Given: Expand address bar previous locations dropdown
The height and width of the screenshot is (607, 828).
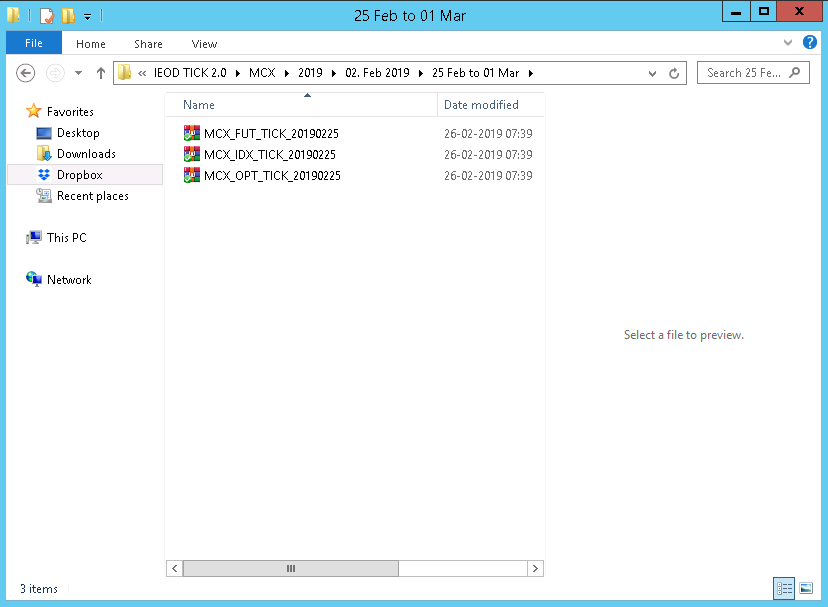Looking at the screenshot, I should (653, 73).
